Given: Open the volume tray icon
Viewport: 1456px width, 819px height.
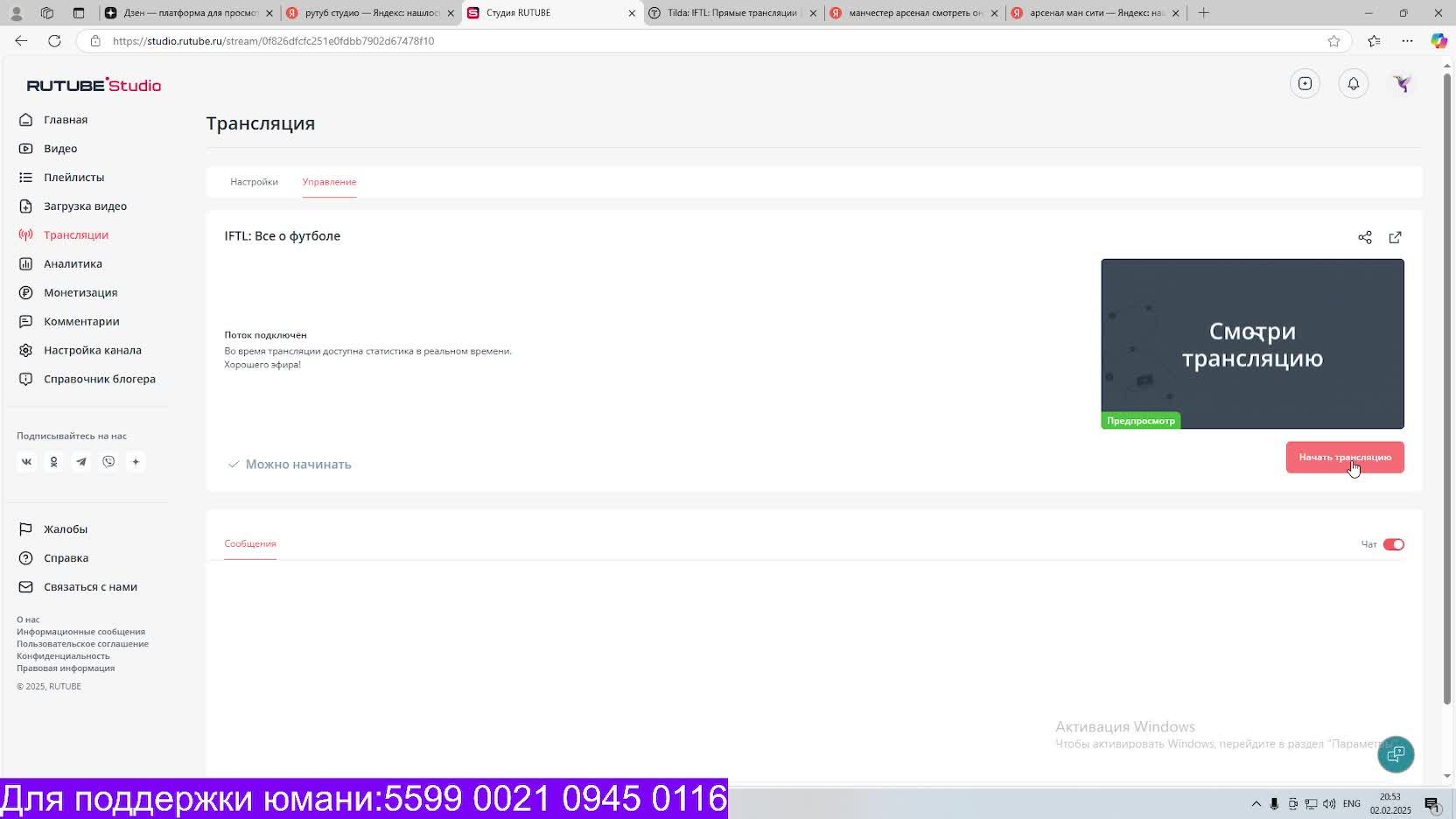Looking at the screenshot, I should (1329, 804).
